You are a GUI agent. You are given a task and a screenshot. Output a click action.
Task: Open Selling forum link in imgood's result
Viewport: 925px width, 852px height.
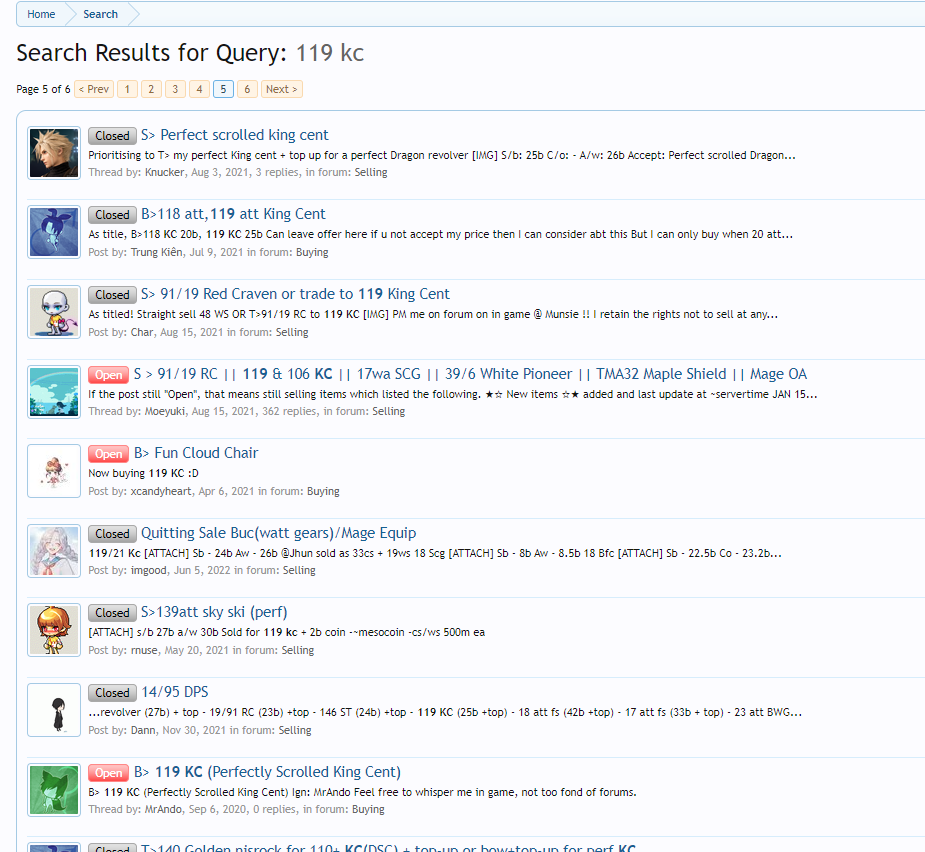pyautogui.click(x=299, y=570)
